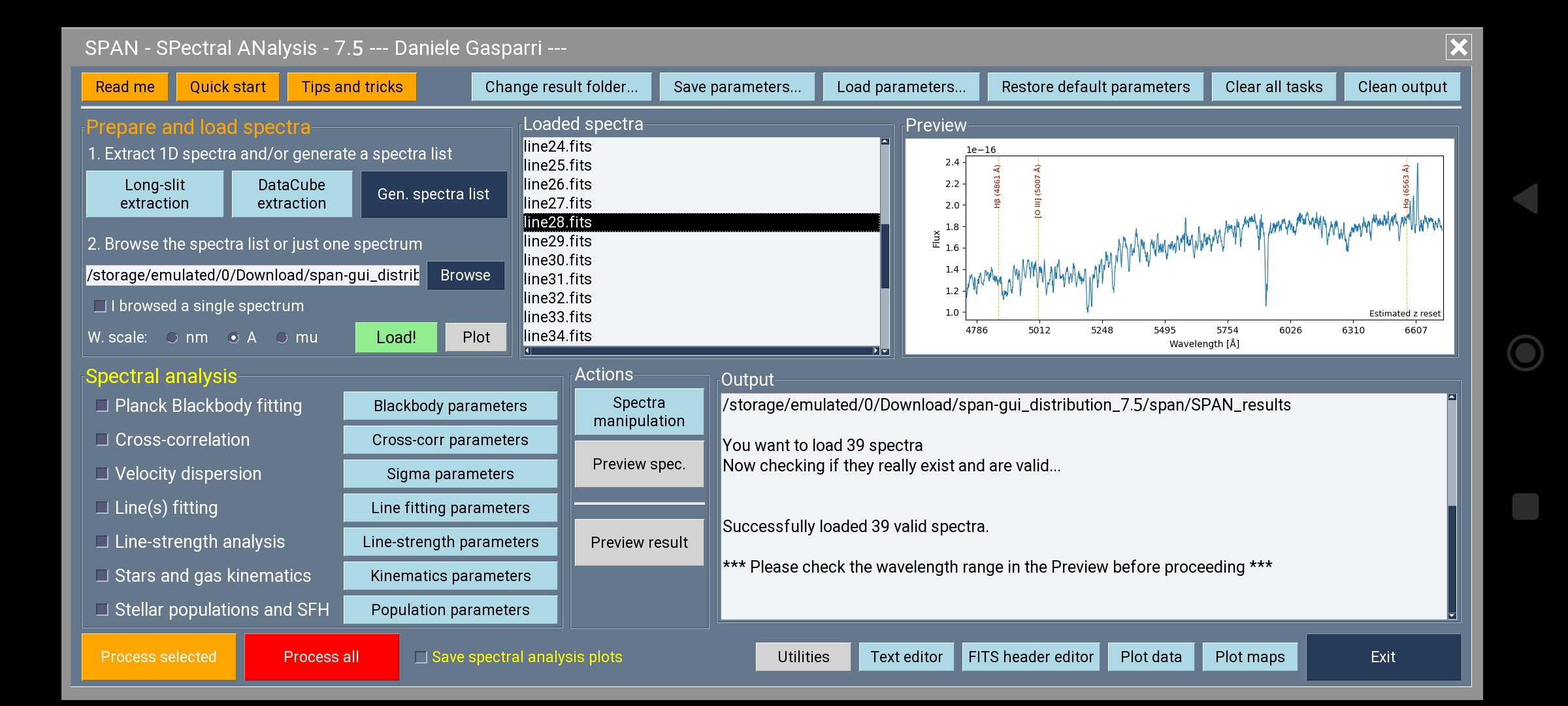Click the green Load! button

tap(396, 337)
